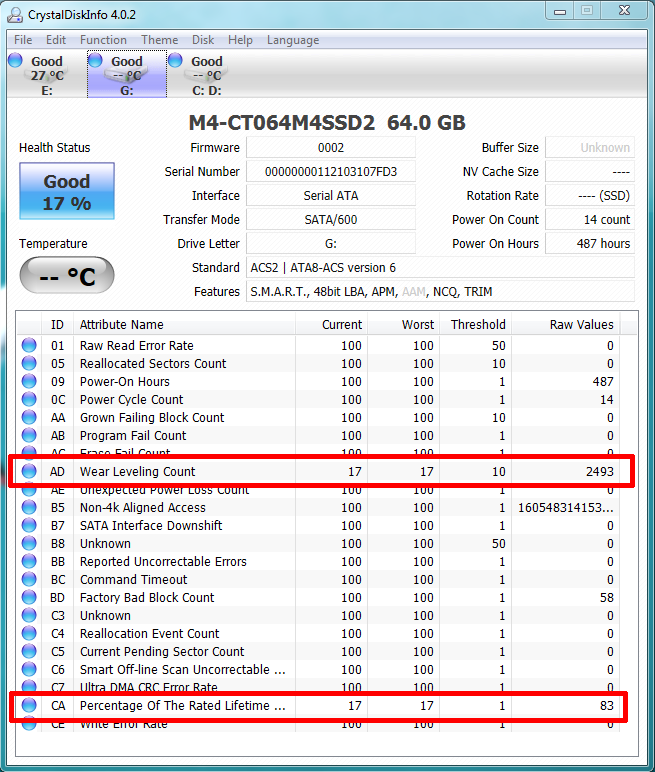The image size is (655, 772).
Task: Click status icon of Raw Read Error Rate
Action: [x=29, y=345]
